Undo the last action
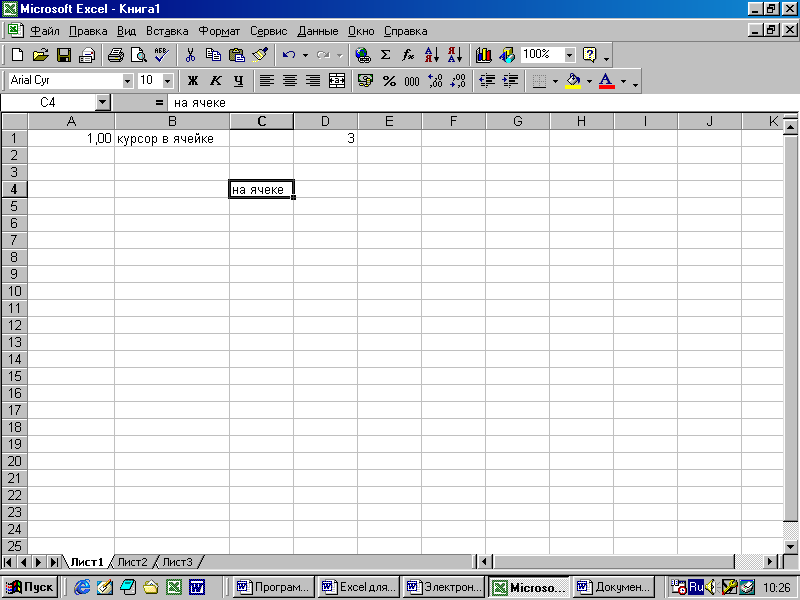This screenshot has width=800, height=600. point(289,55)
